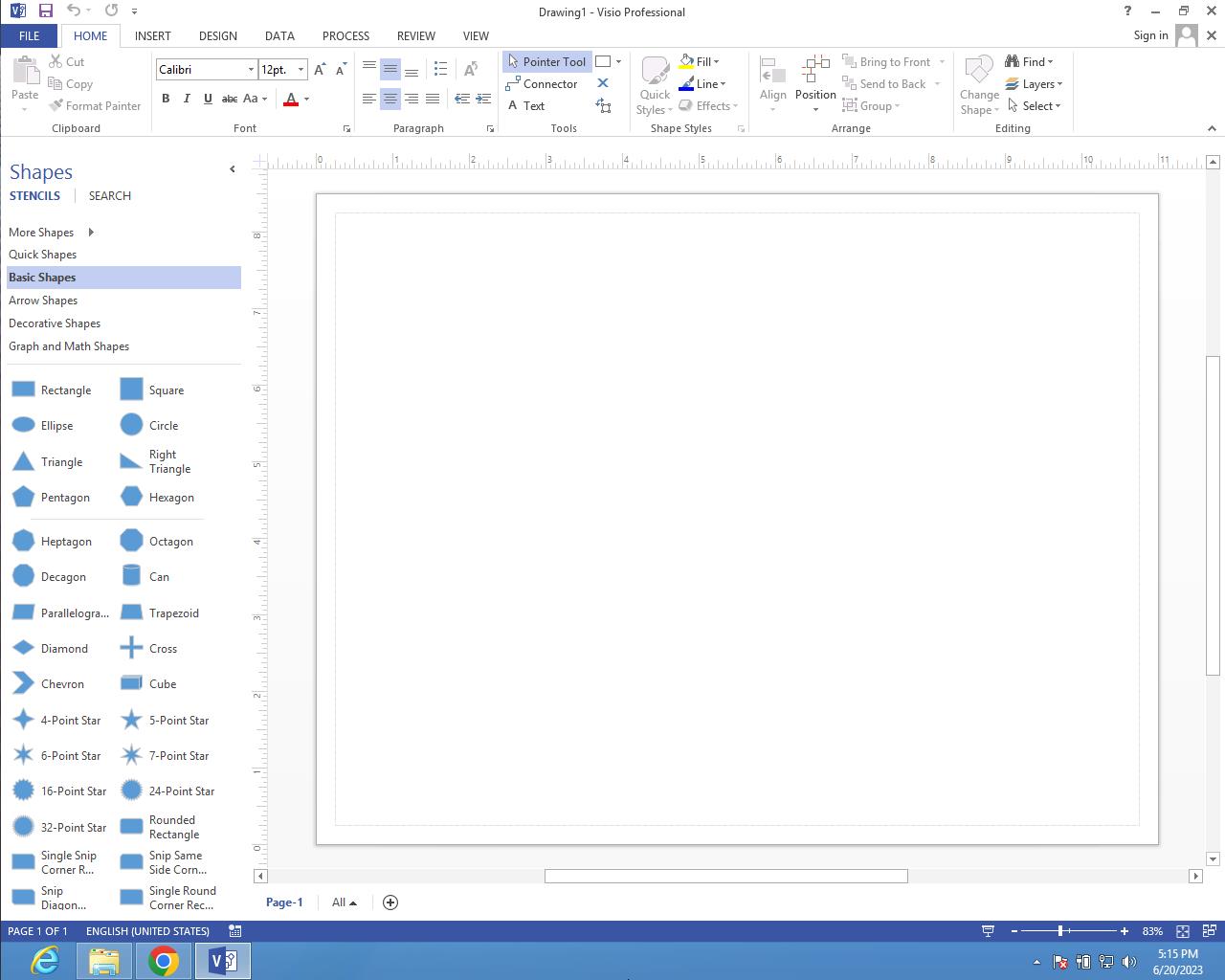Open the font name Calibri dropdown
Viewport: 1225px width, 980px height.
click(251, 70)
